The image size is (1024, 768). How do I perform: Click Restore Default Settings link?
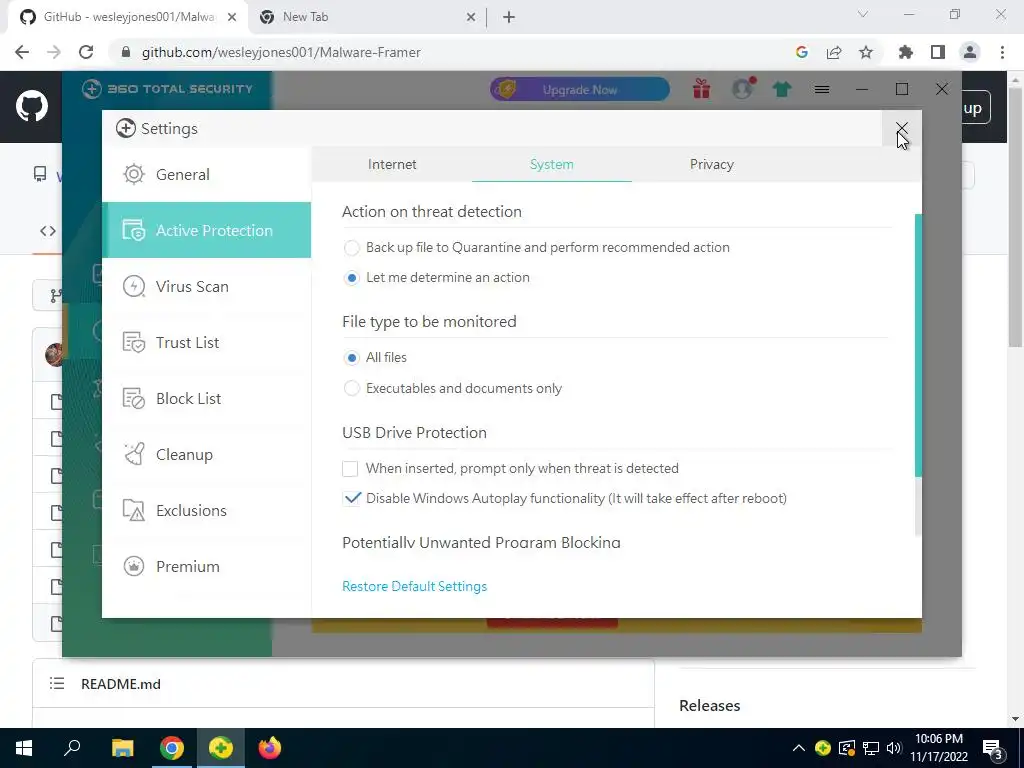click(x=415, y=586)
